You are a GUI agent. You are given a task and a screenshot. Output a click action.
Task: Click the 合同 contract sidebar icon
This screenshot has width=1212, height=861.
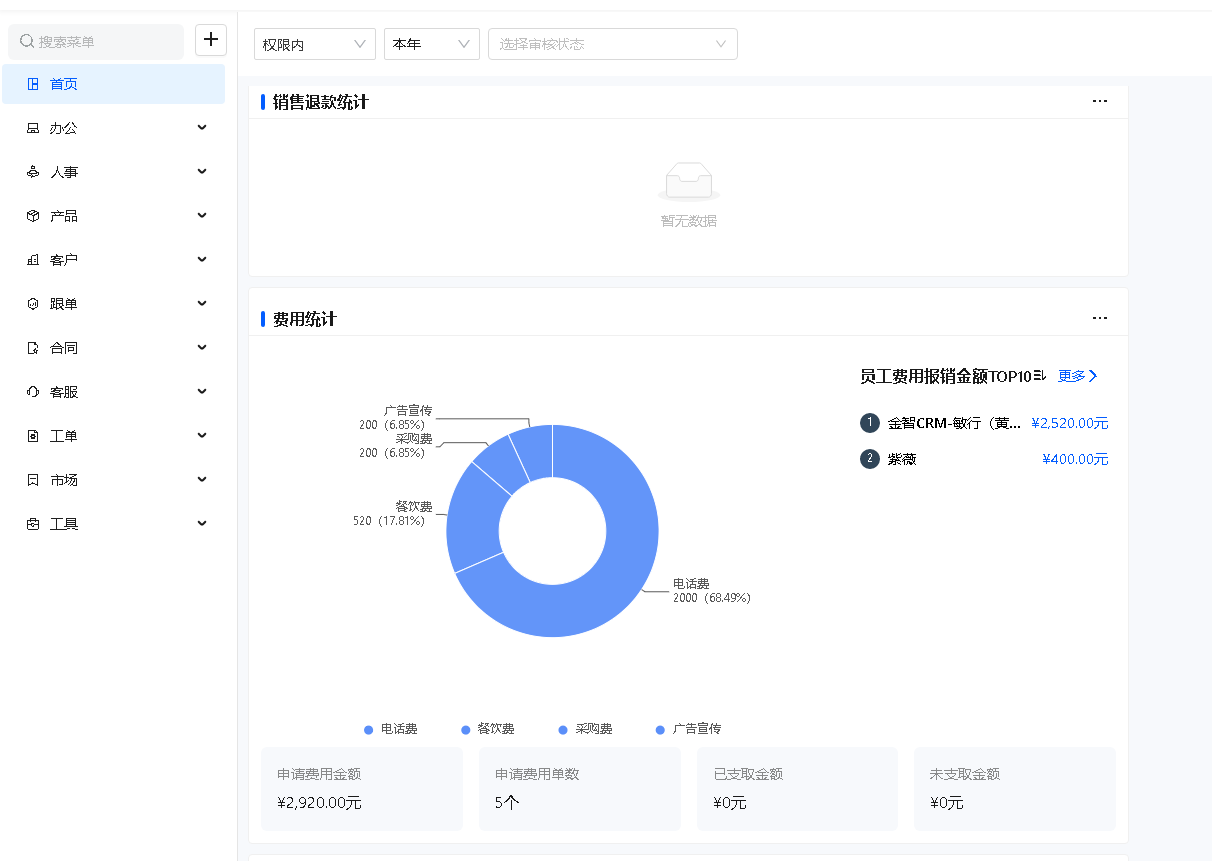33,348
